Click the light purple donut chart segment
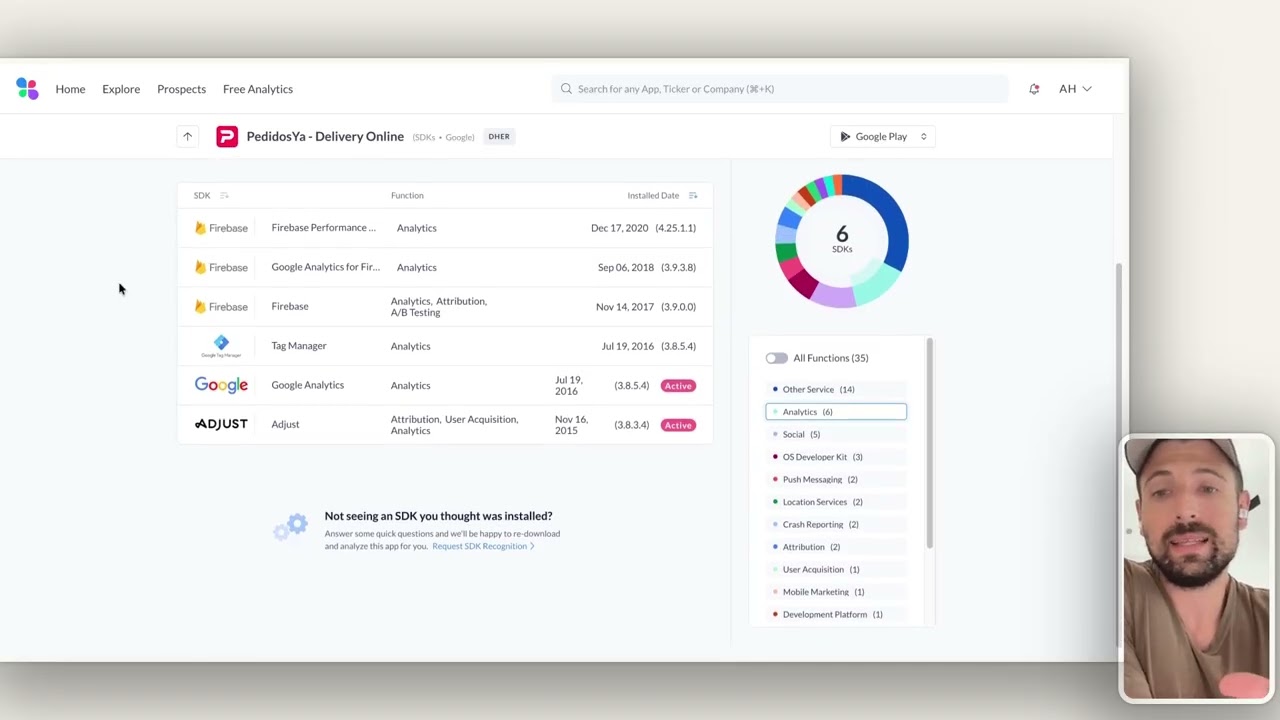Viewport: 1280px width, 720px height. 834,294
